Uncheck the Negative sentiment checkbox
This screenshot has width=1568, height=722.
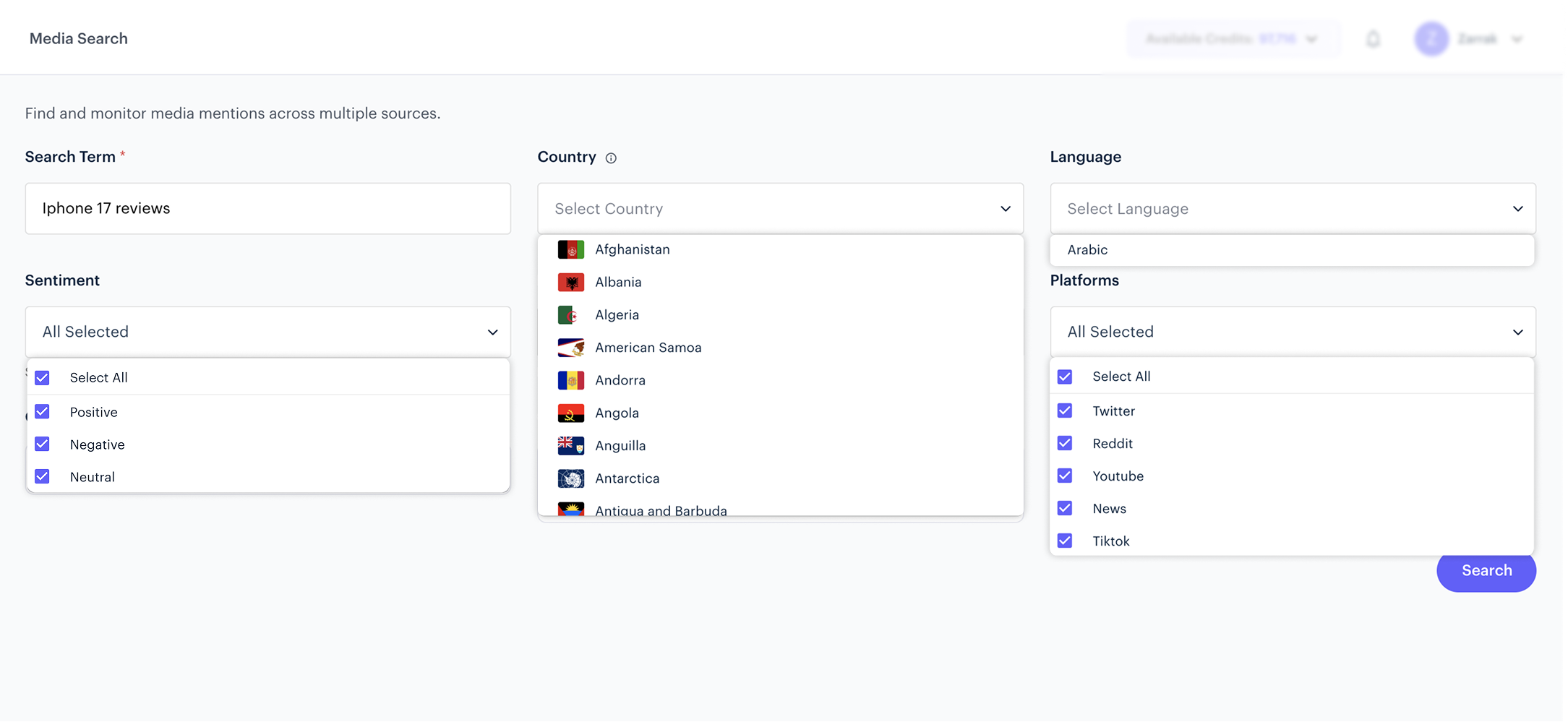coord(42,444)
